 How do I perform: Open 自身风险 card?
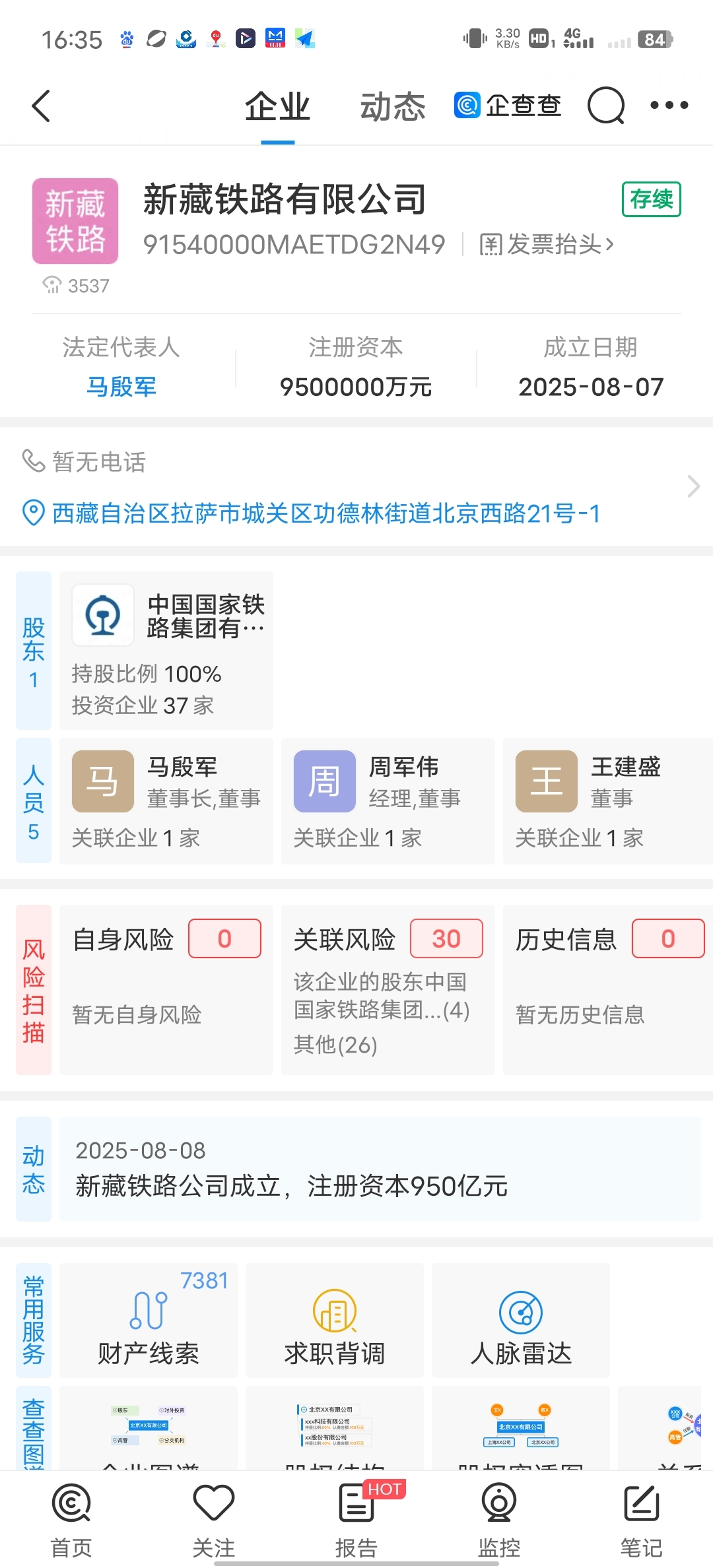(166, 990)
